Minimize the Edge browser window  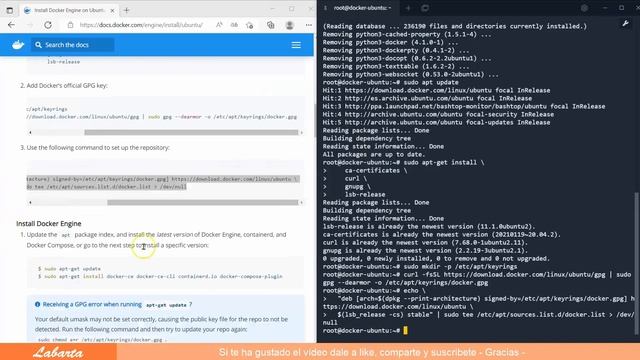272,9
